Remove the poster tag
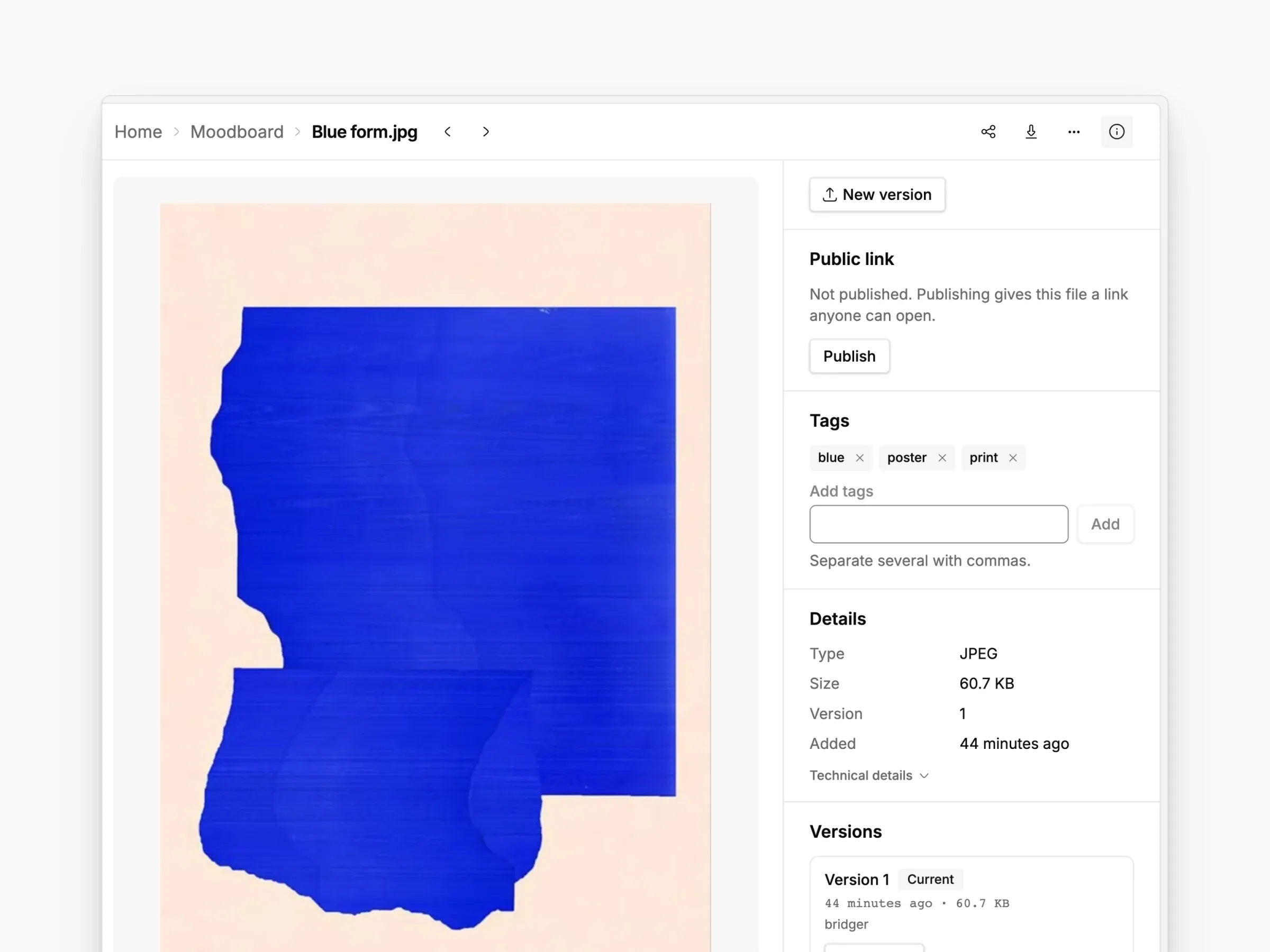 pyautogui.click(x=942, y=458)
